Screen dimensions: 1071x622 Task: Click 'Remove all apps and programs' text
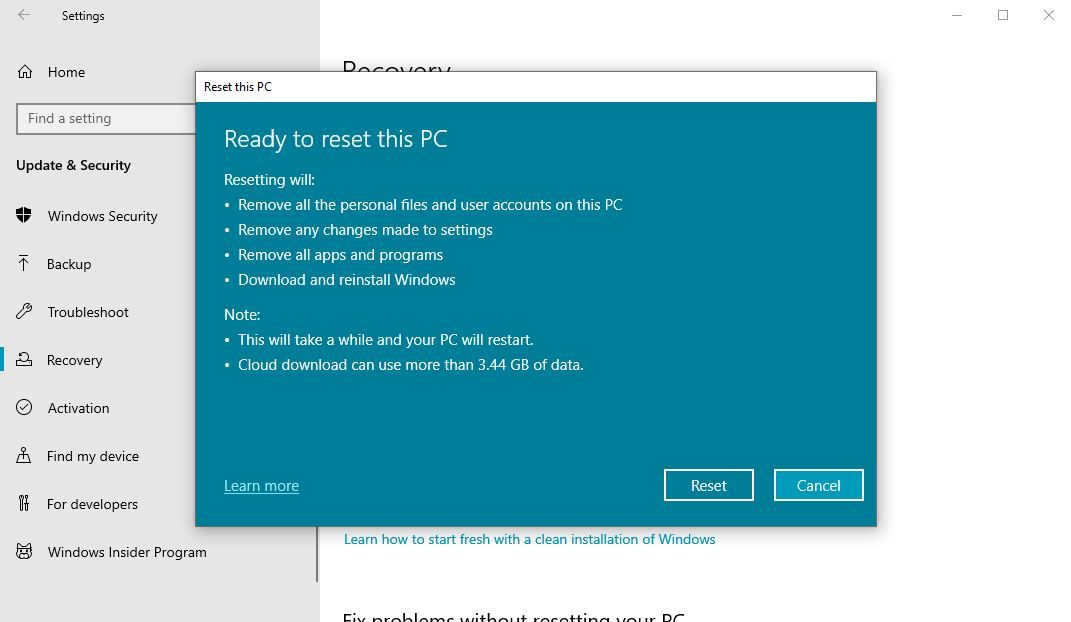click(340, 255)
